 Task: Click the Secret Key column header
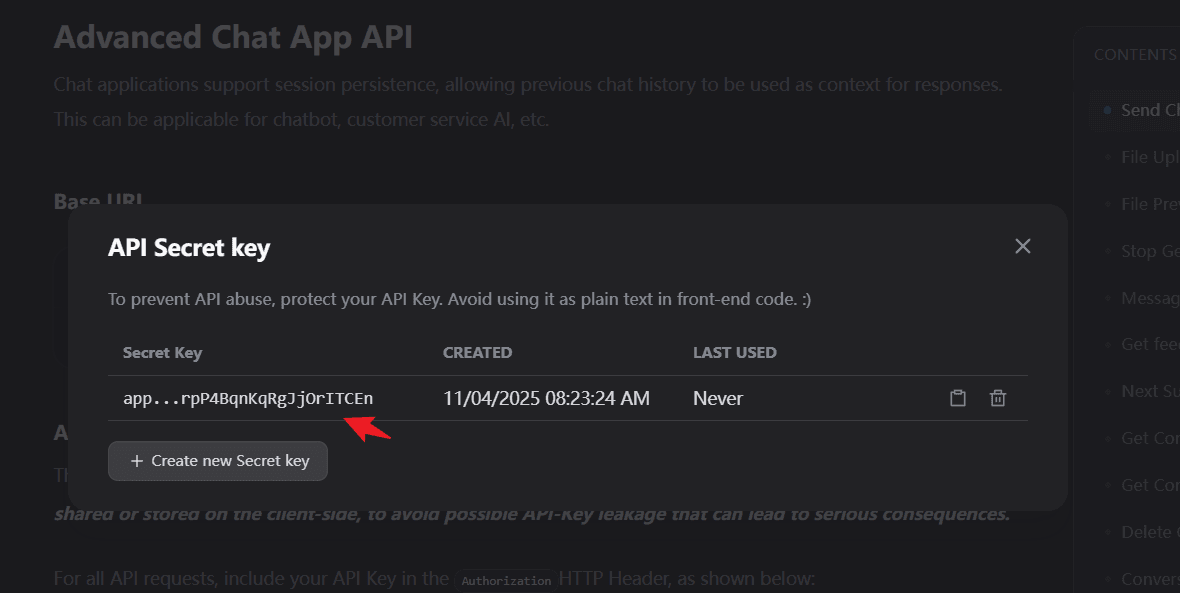point(162,352)
